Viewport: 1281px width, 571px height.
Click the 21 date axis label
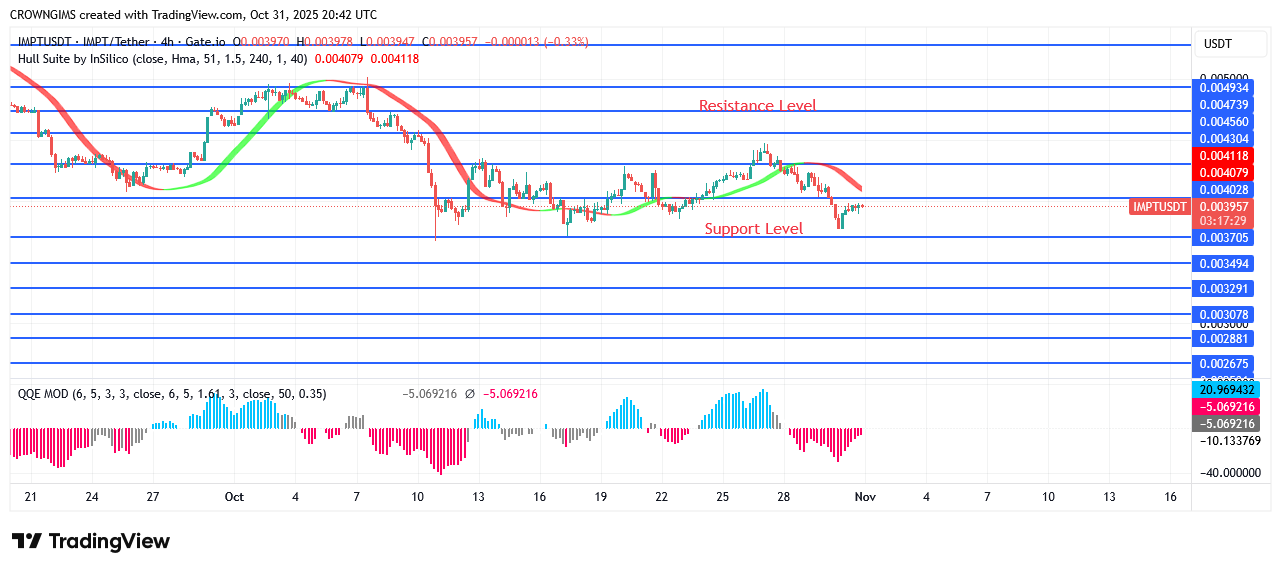point(31,497)
